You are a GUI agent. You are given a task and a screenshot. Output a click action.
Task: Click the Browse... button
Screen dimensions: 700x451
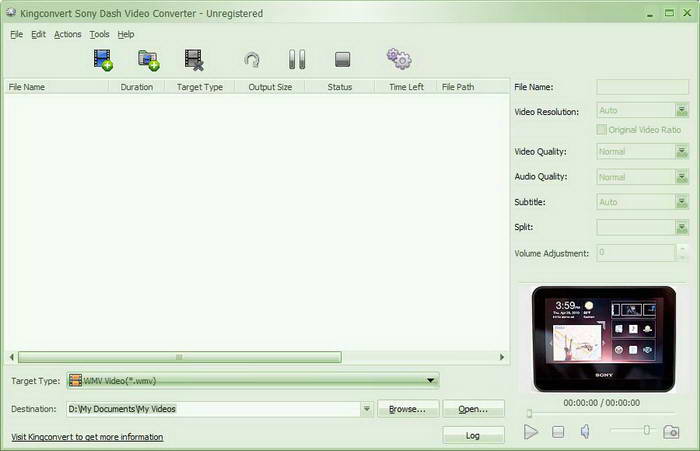pyautogui.click(x=408, y=409)
